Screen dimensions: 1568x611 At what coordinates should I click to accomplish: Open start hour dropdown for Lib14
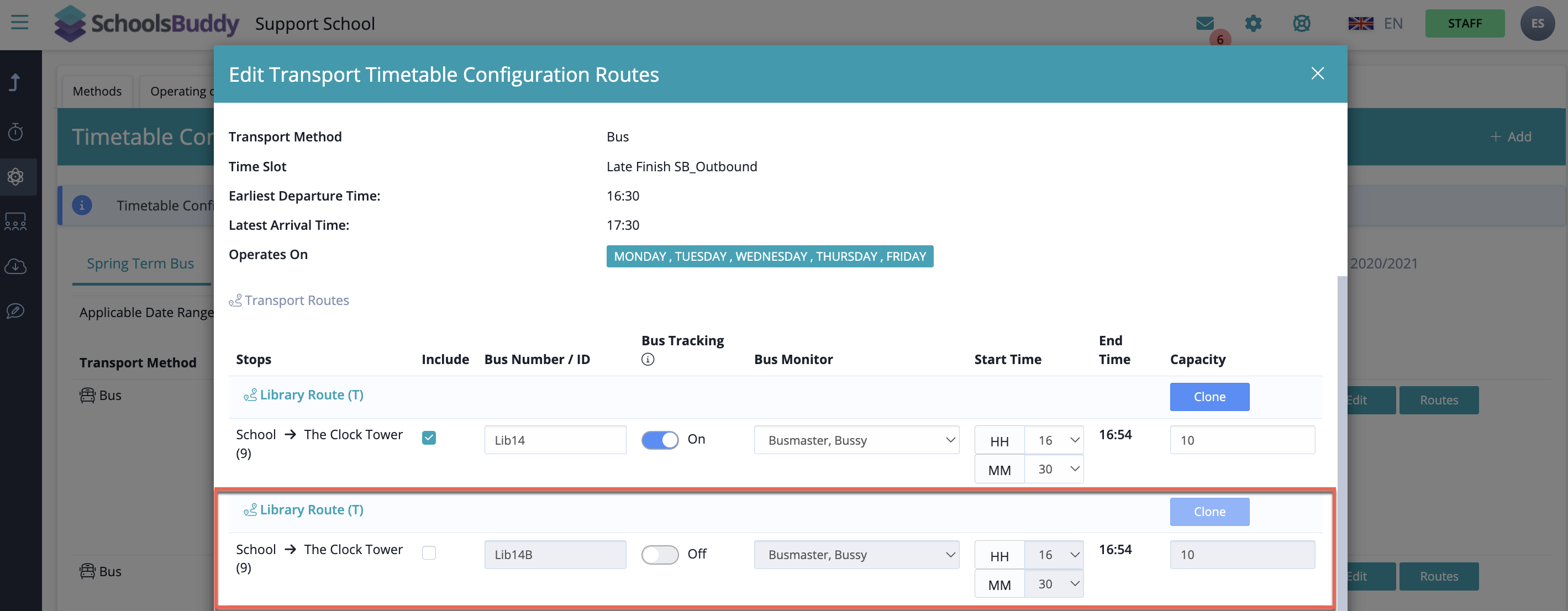pos(1053,440)
